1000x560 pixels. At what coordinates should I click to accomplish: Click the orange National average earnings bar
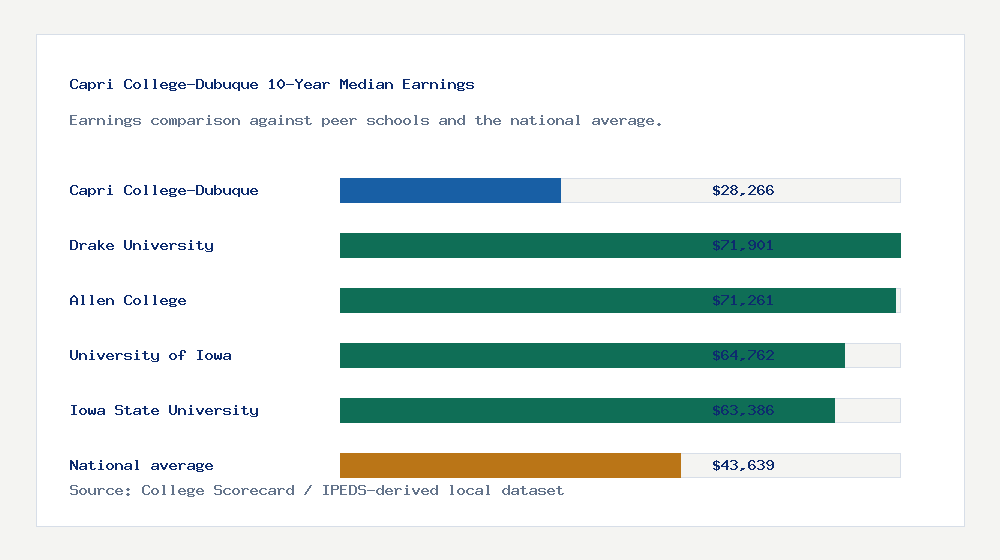coord(510,466)
